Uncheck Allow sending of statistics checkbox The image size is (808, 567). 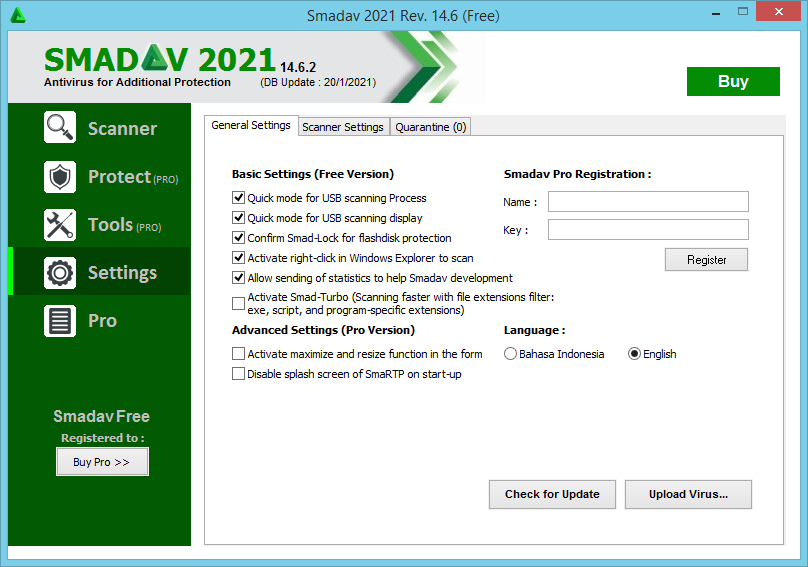pos(238,278)
